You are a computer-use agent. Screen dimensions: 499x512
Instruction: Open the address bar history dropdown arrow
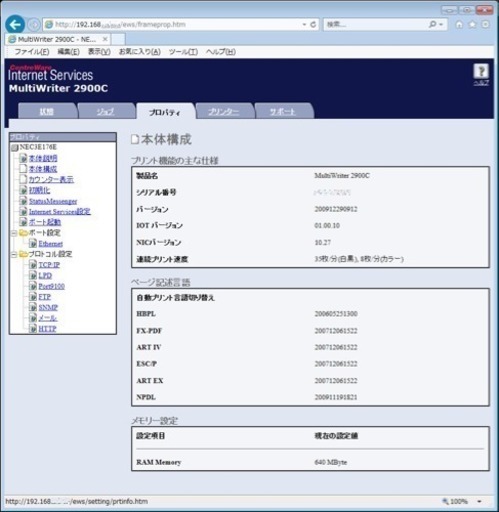click(x=304, y=25)
